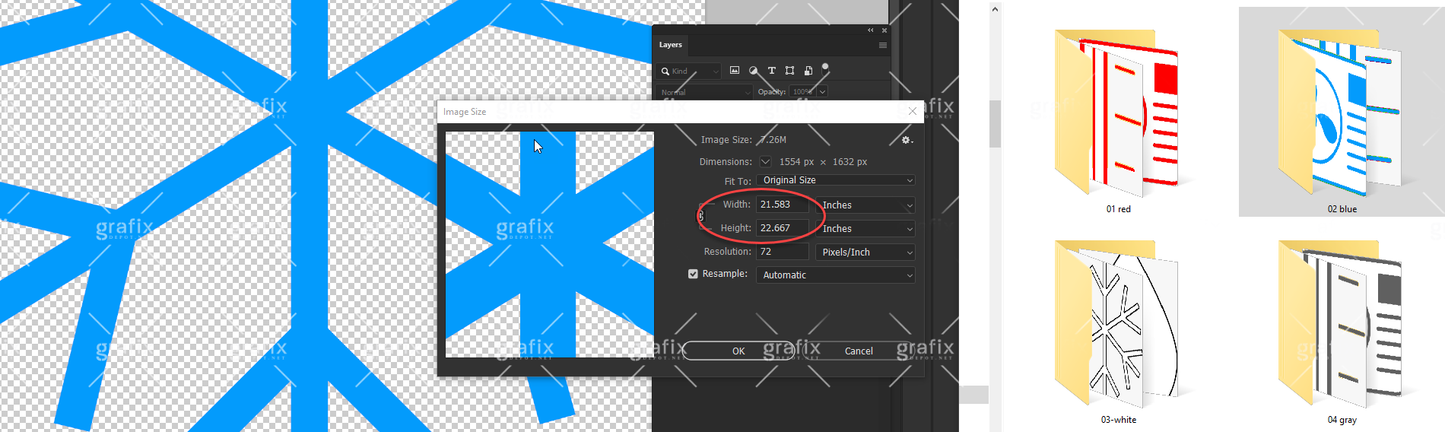The image size is (1445, 432).
Task: Select the Layers tab
Action: click(x=670, y=45)
